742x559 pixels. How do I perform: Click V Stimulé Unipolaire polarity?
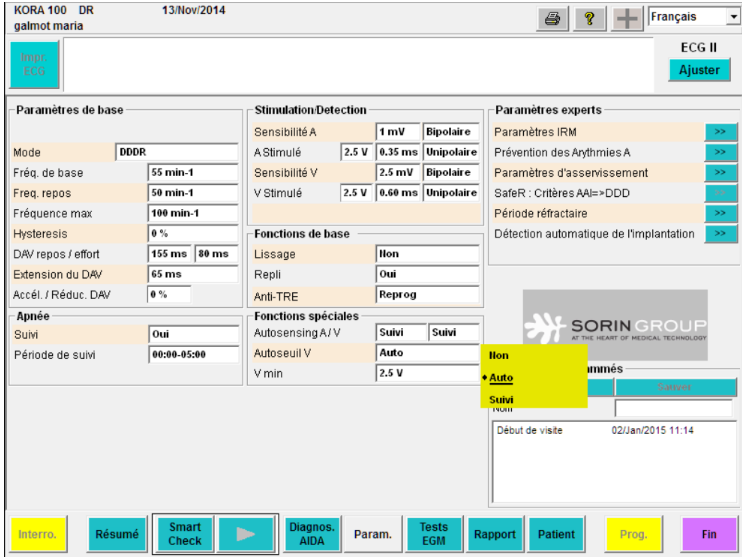pos(451,193)
